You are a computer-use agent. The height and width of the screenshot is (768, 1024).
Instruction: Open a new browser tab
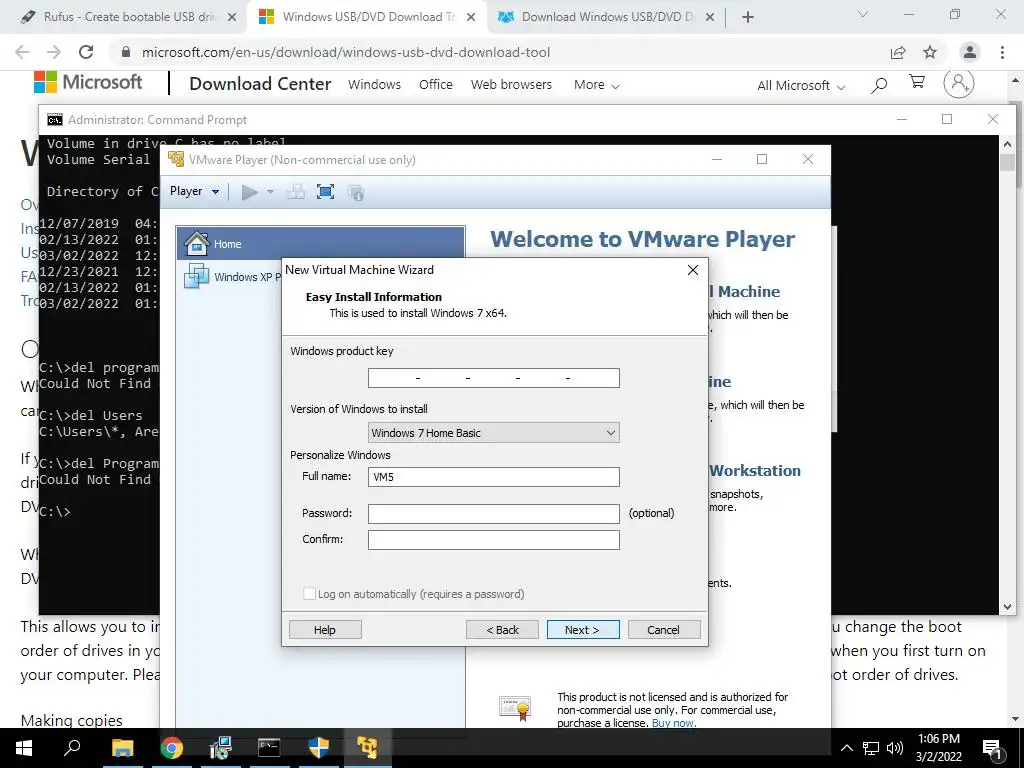pyautogui.click(x=748, y=18)
